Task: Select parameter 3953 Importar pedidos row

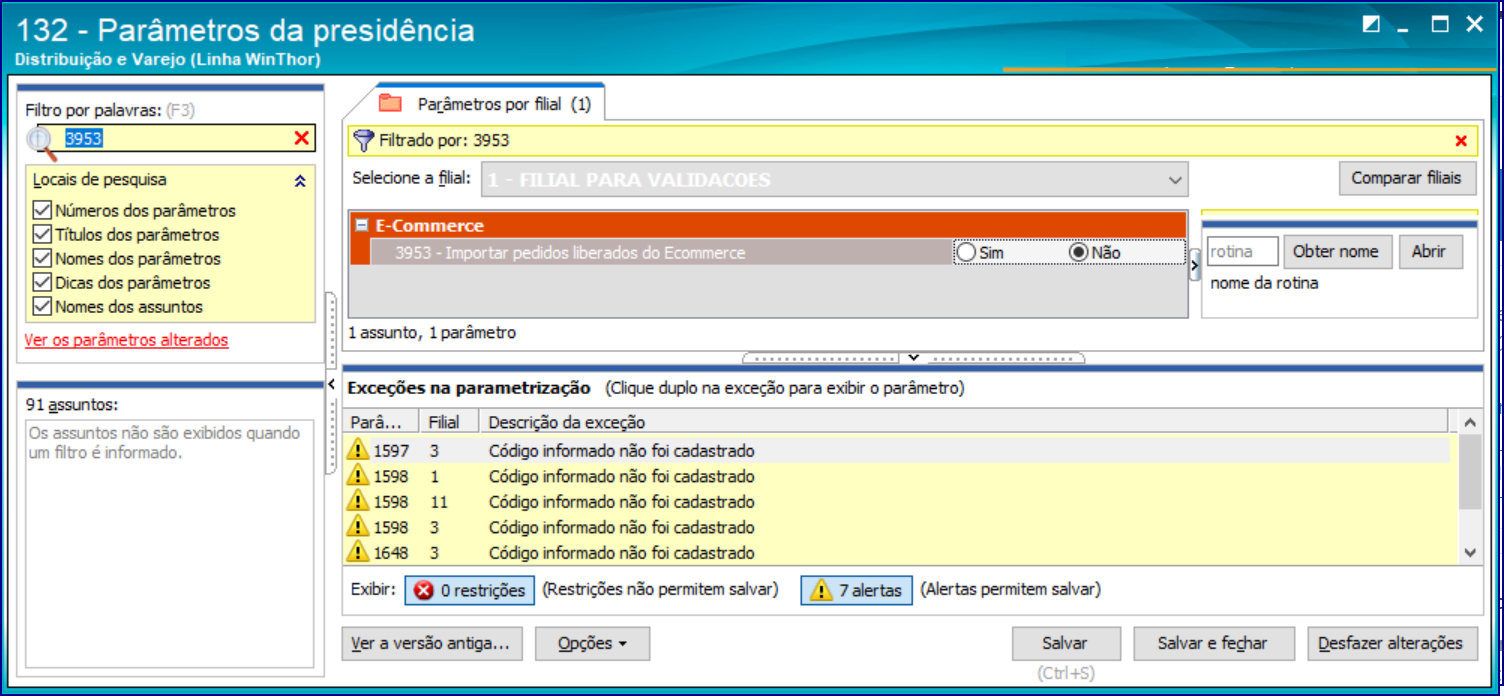Action: coord(660,253)
